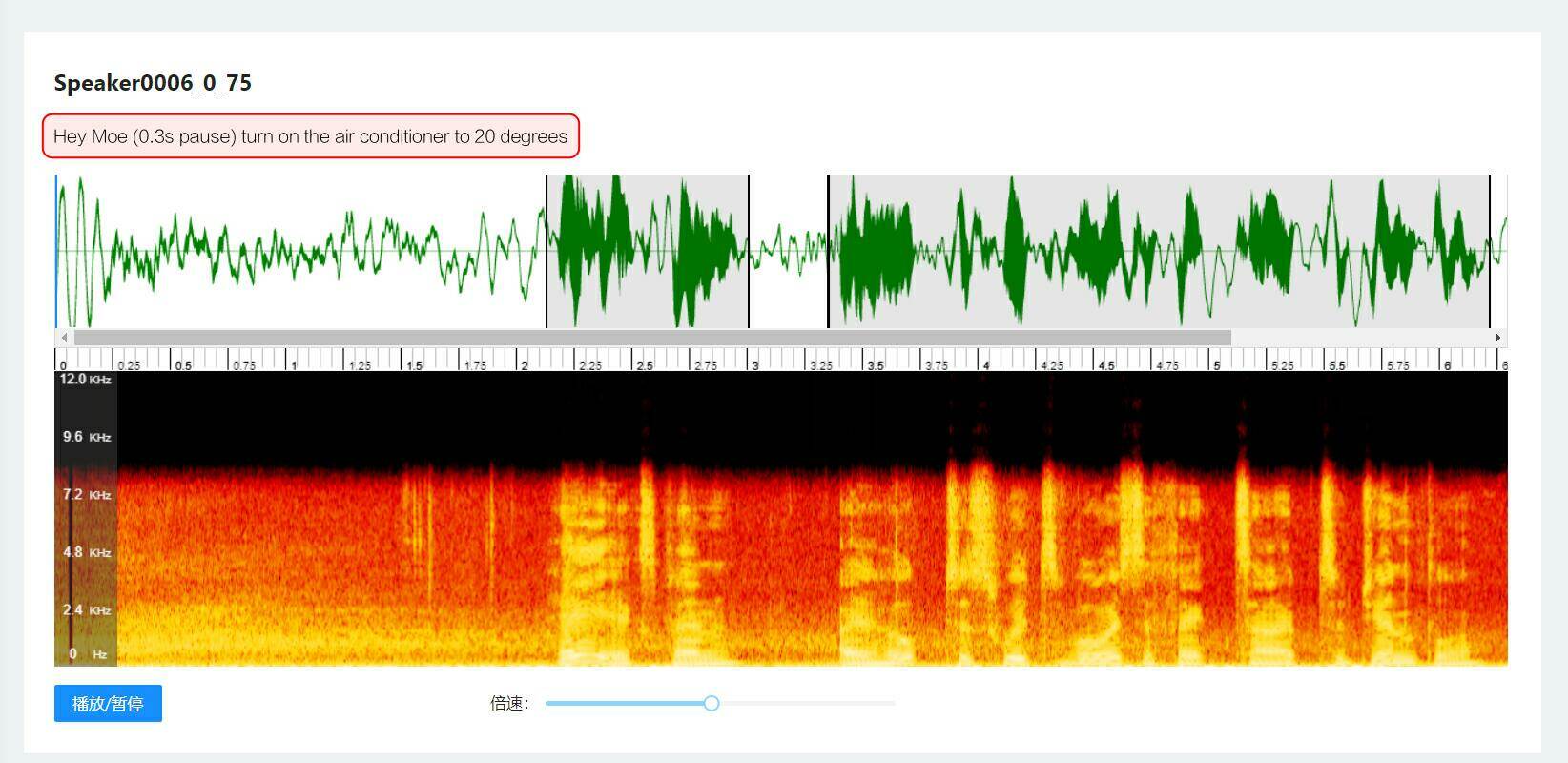
Task: Click the 倍速 speed slider handle
Action: 712,704
